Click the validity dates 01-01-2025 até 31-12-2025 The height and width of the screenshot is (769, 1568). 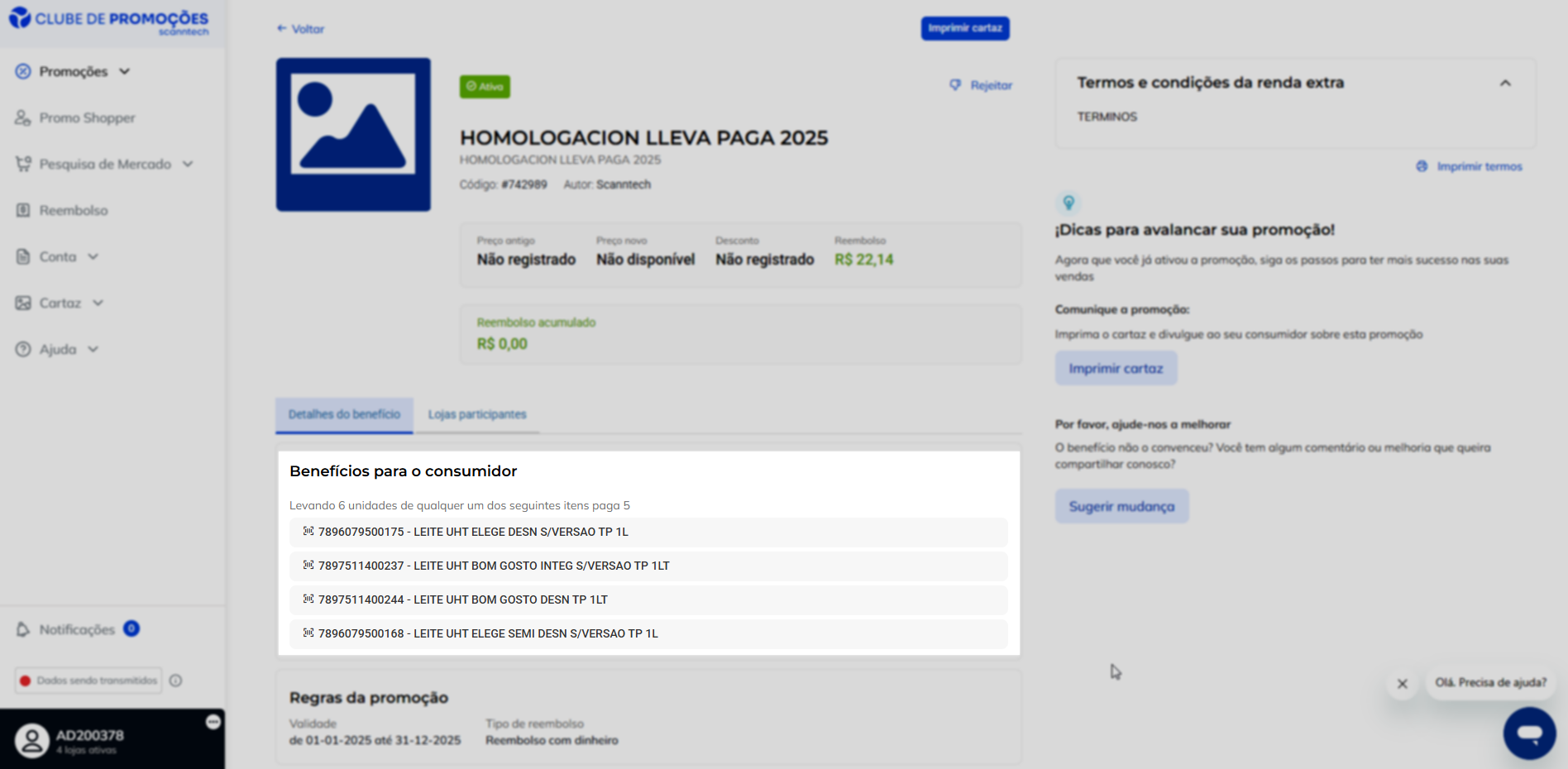(375, 741)
